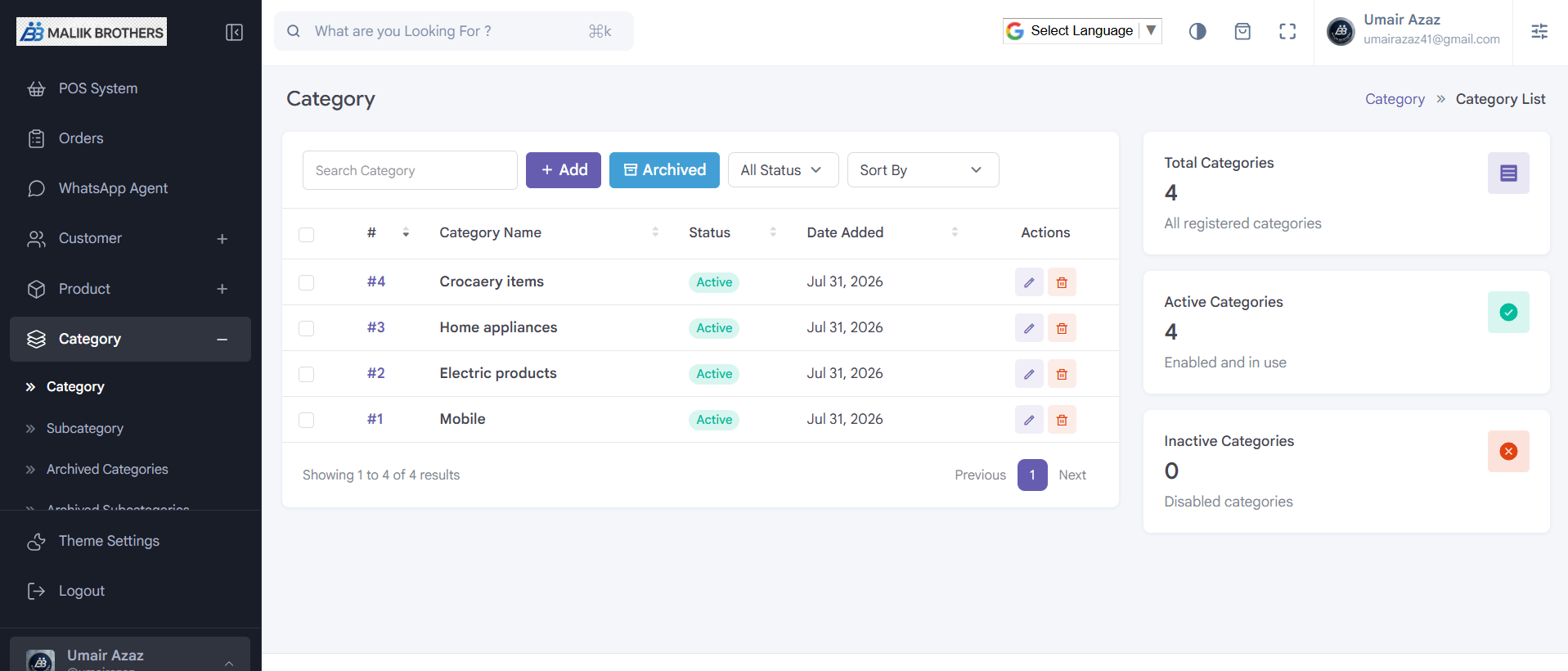Go to the Next results page
The height and width of the screenshot is (671, 1568).
1072,475
